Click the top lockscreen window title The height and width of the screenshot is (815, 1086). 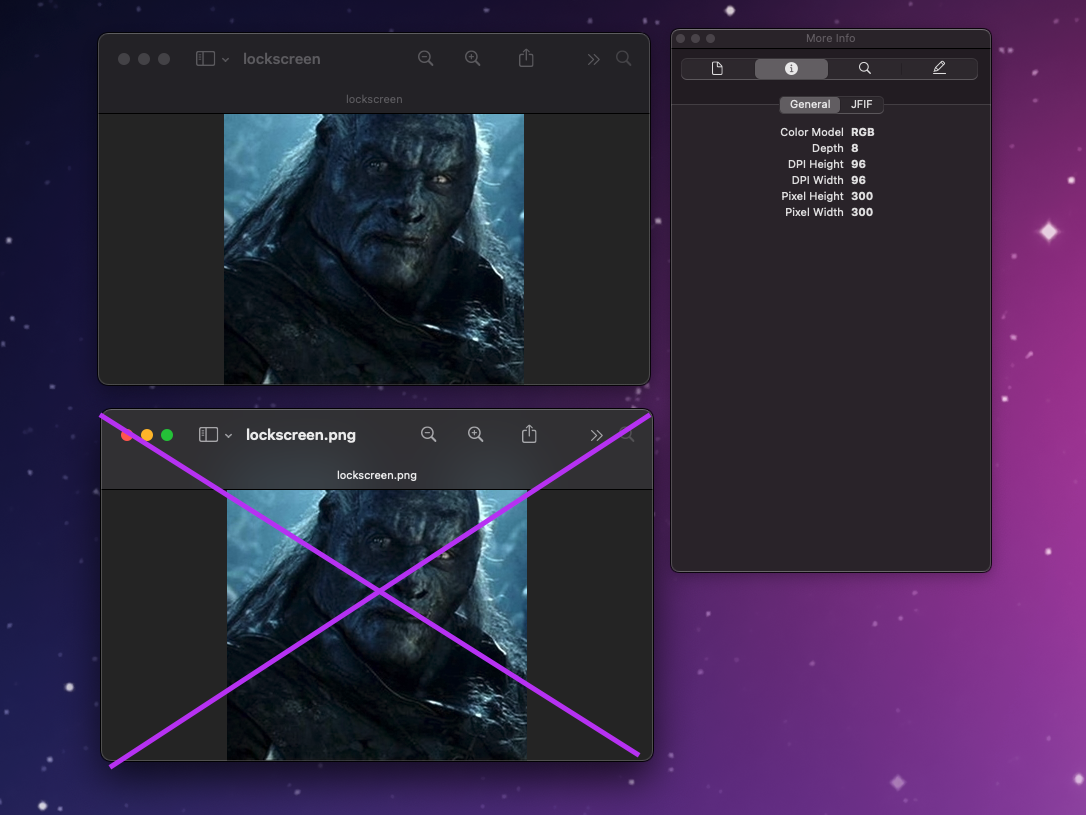pos(281,59)
